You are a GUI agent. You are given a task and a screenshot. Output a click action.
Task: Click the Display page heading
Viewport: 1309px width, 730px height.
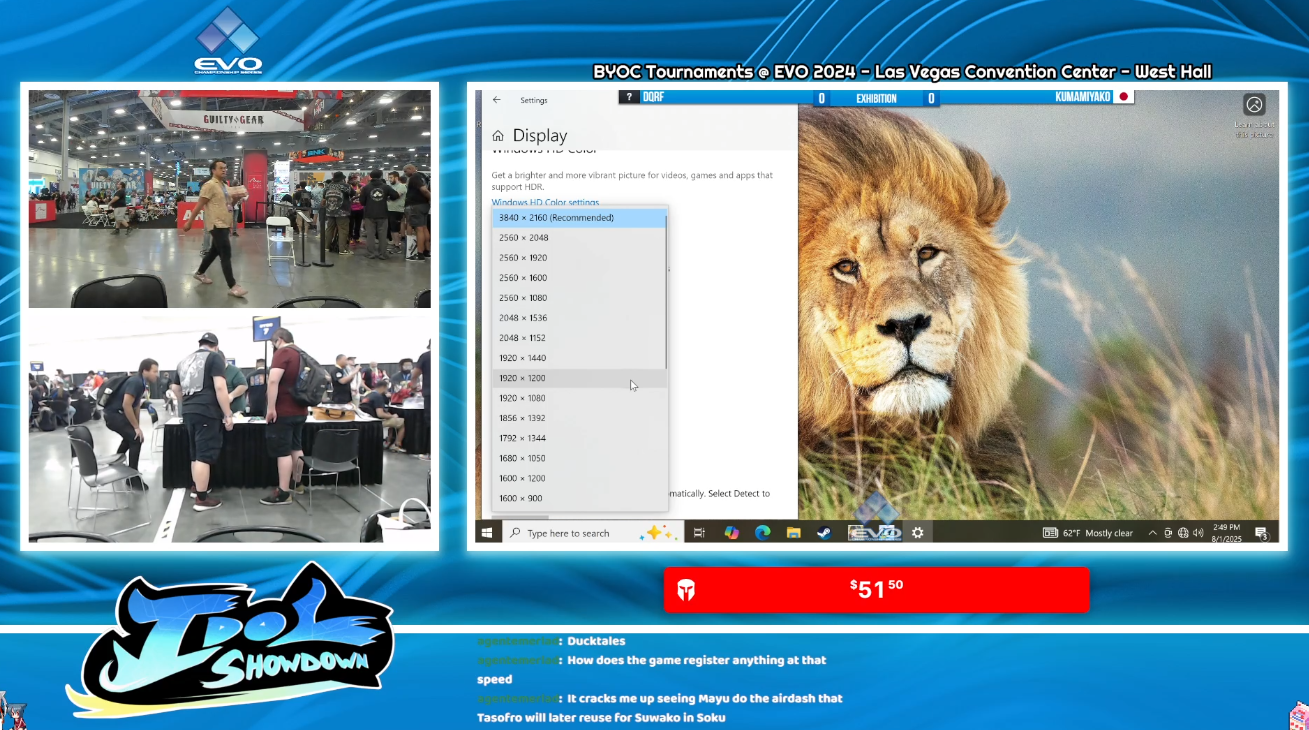[540, 135]
